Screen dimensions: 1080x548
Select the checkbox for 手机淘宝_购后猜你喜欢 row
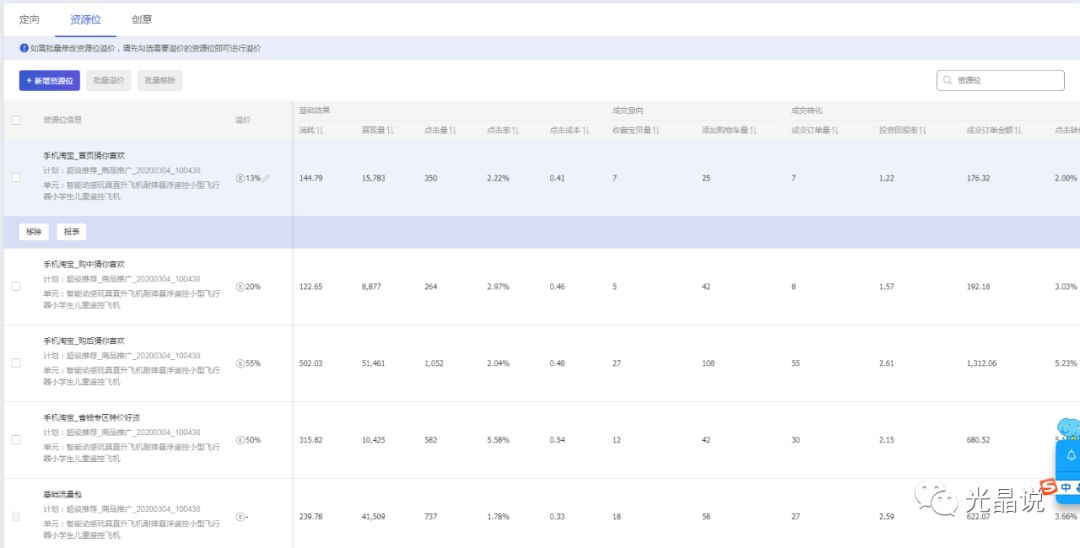[x=16, y=363]
